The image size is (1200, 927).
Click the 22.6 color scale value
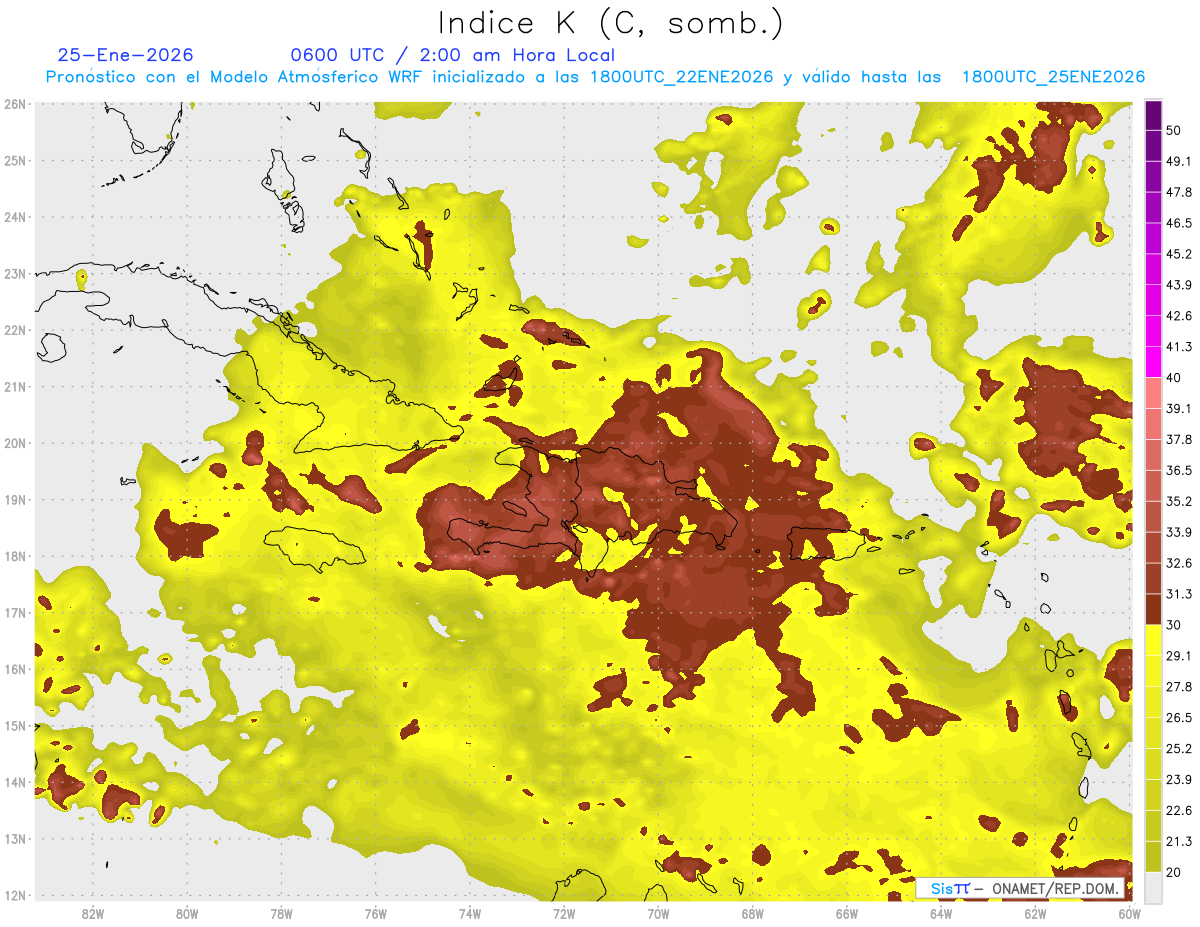(1178, 810)
